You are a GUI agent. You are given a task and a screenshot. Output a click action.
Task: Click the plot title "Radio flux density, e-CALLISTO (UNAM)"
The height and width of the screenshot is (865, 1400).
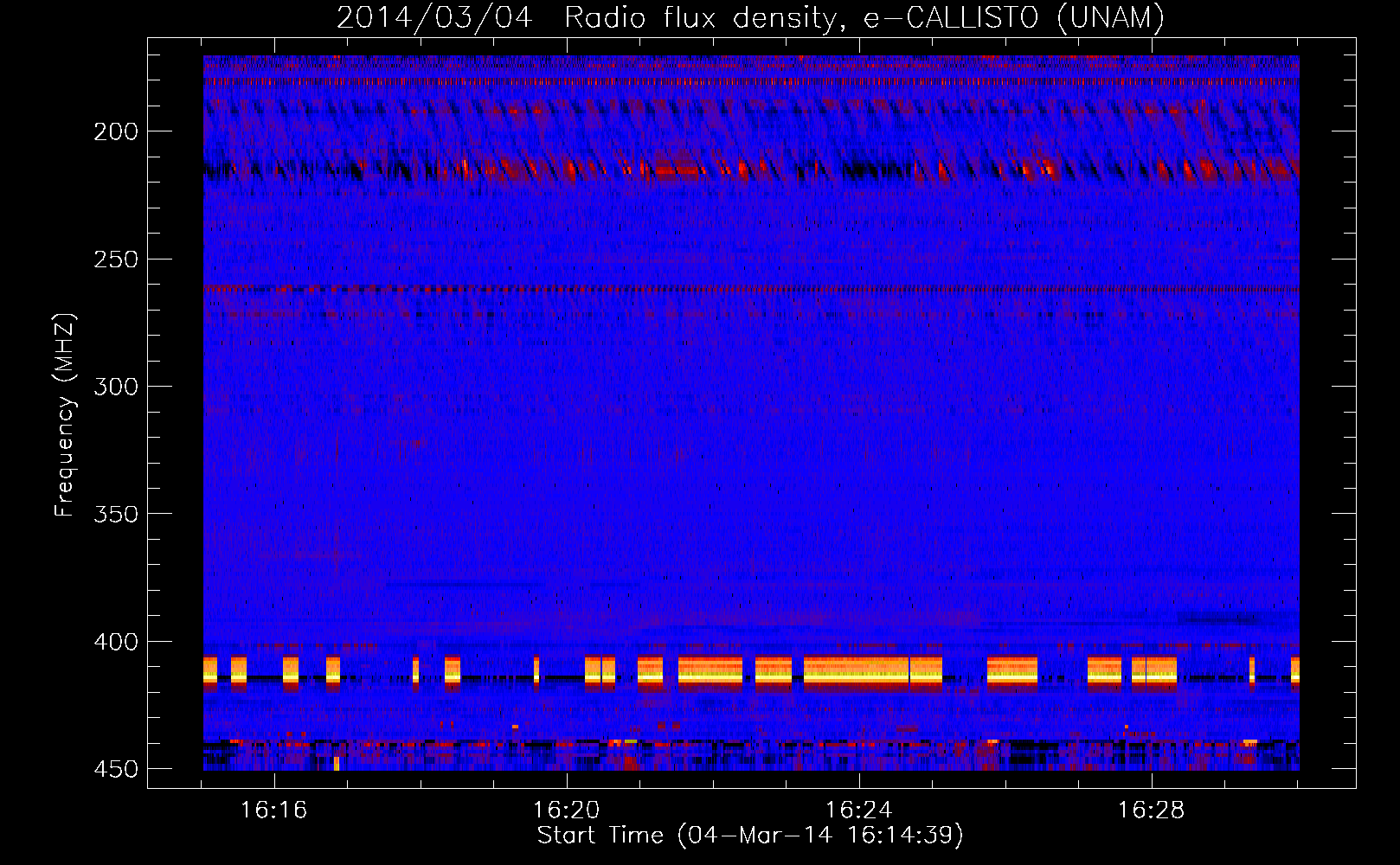coord(865,17)
